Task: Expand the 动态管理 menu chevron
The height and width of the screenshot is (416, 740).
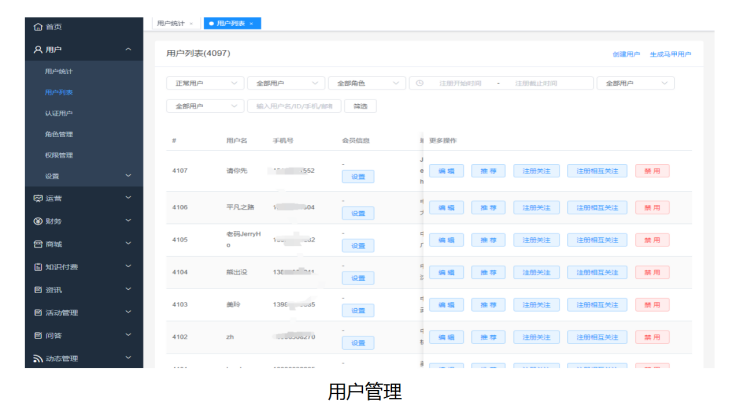Action: pyautogui.click(x=128, y=358)
